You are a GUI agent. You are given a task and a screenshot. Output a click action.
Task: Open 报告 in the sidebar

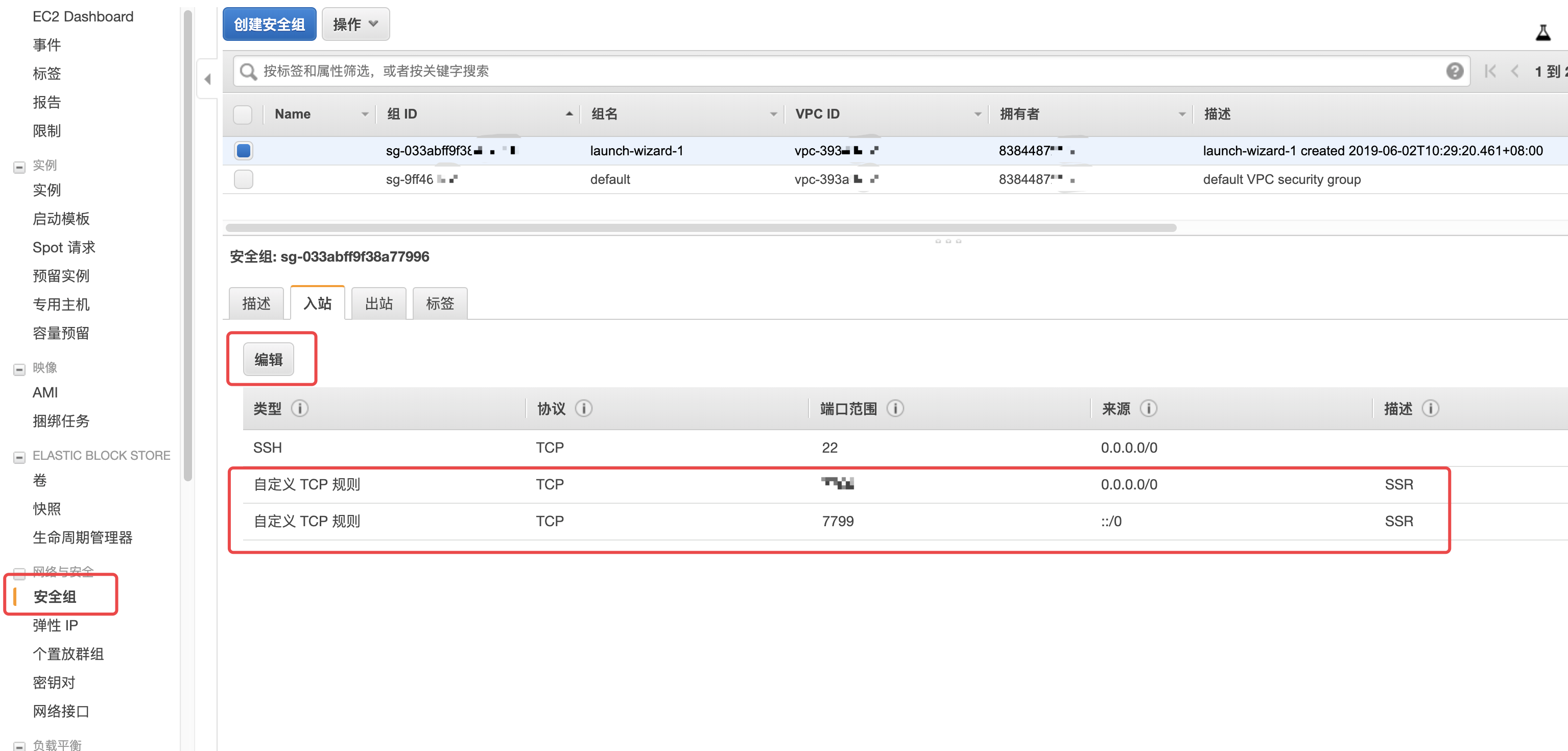point(47,102)
